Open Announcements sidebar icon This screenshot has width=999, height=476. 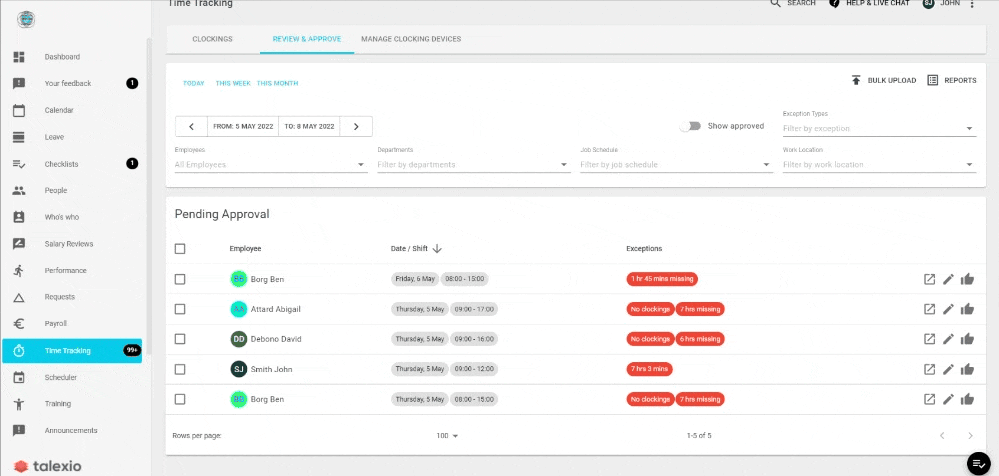tap(18, 430)
